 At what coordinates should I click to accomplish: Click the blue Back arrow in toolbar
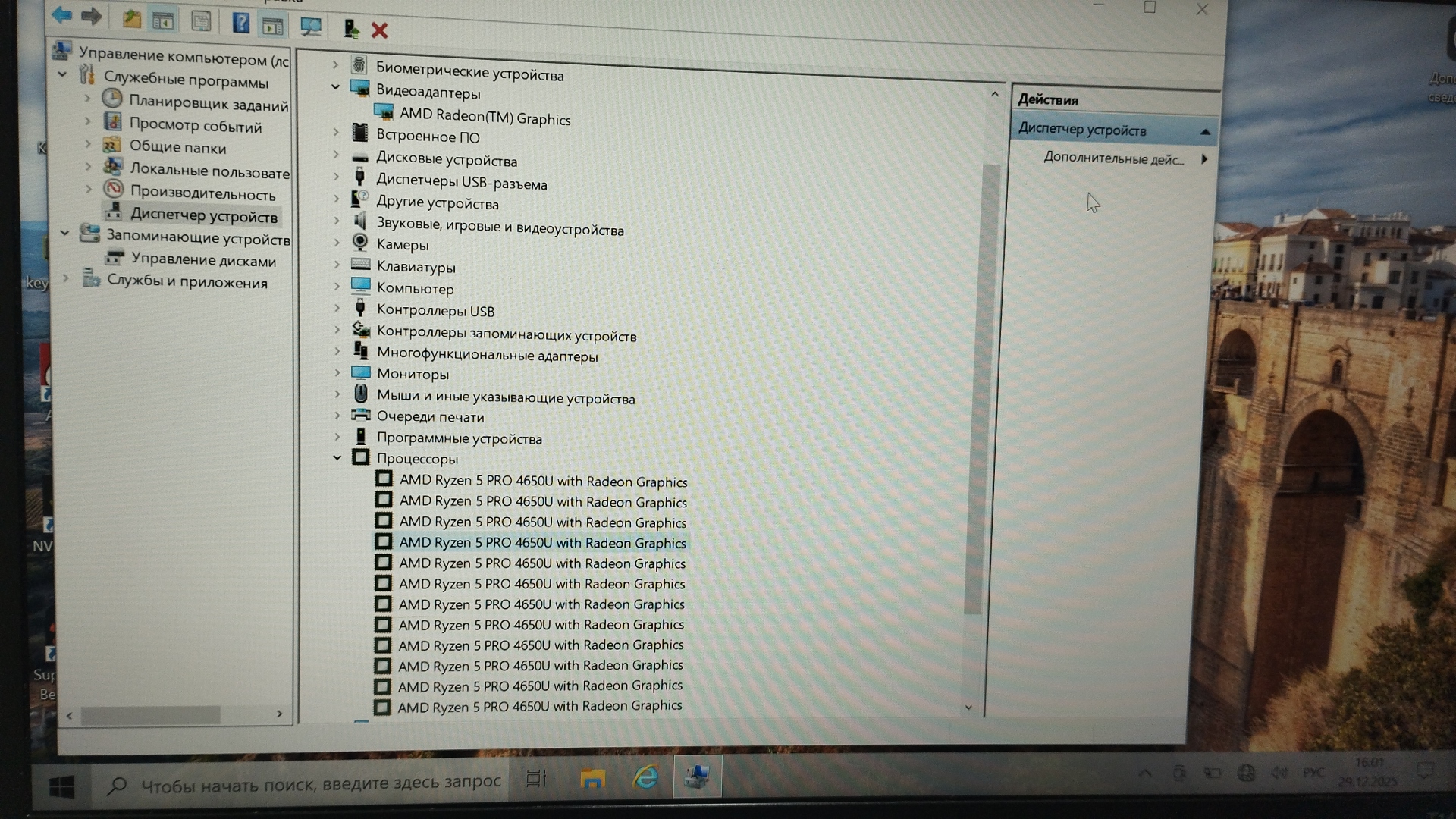click(x=62, y=14)
